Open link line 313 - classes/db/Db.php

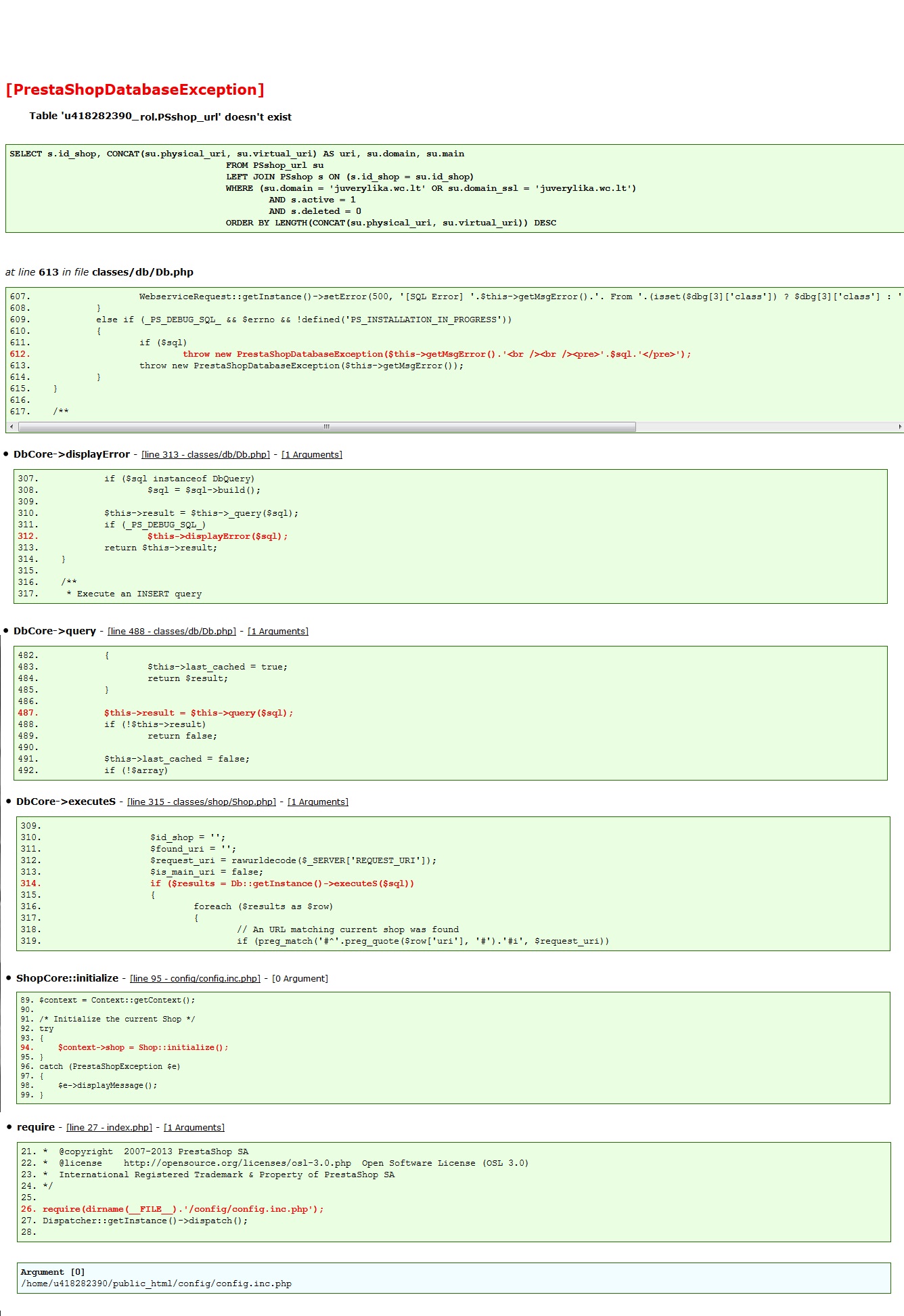206,454
